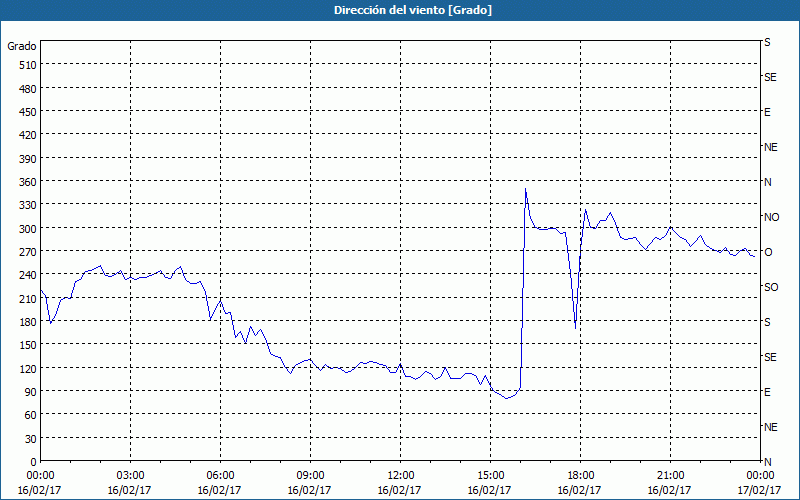Select the 06:00 time axis label
This screenshot has height=500, width=800.
point(220,476)
